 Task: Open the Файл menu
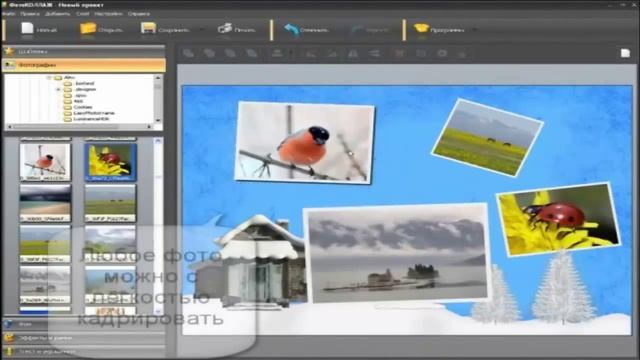click(8, 13)
